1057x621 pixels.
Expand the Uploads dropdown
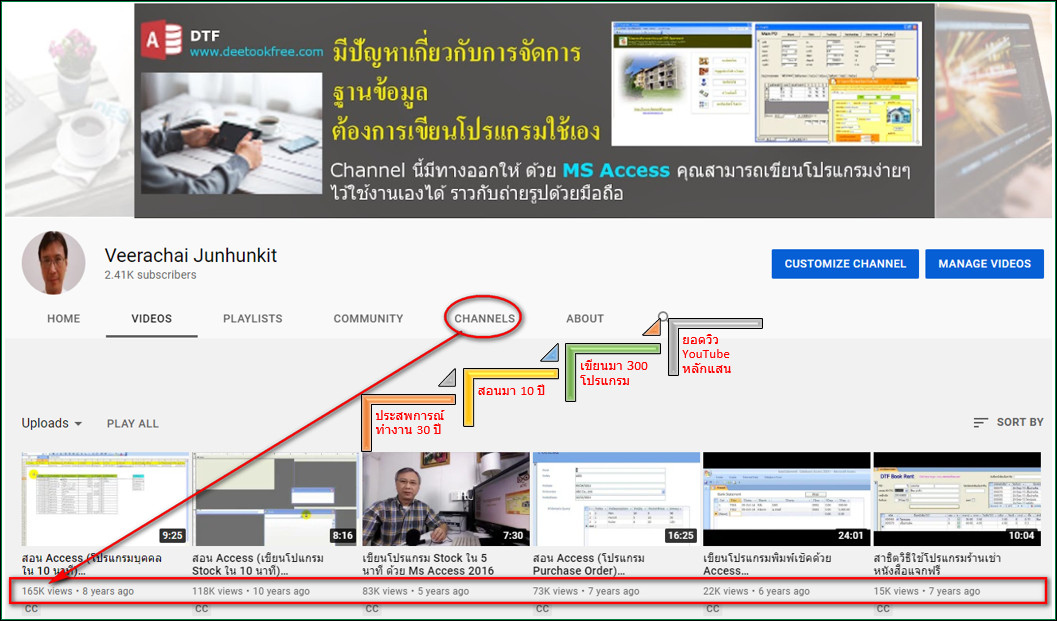tap(52, 423)
